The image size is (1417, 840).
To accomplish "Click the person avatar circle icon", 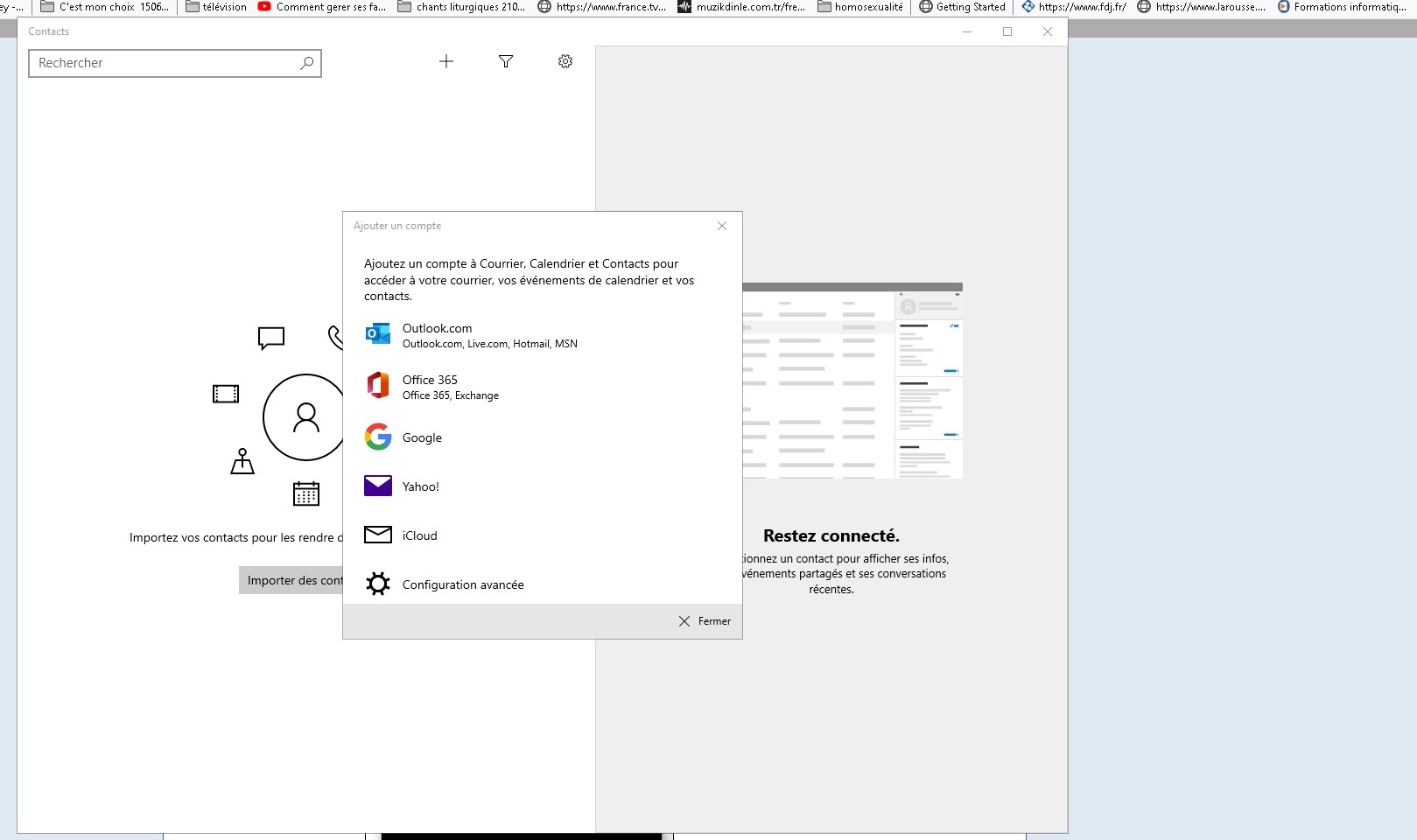I will pyautogui.click(x=304, y=417).
